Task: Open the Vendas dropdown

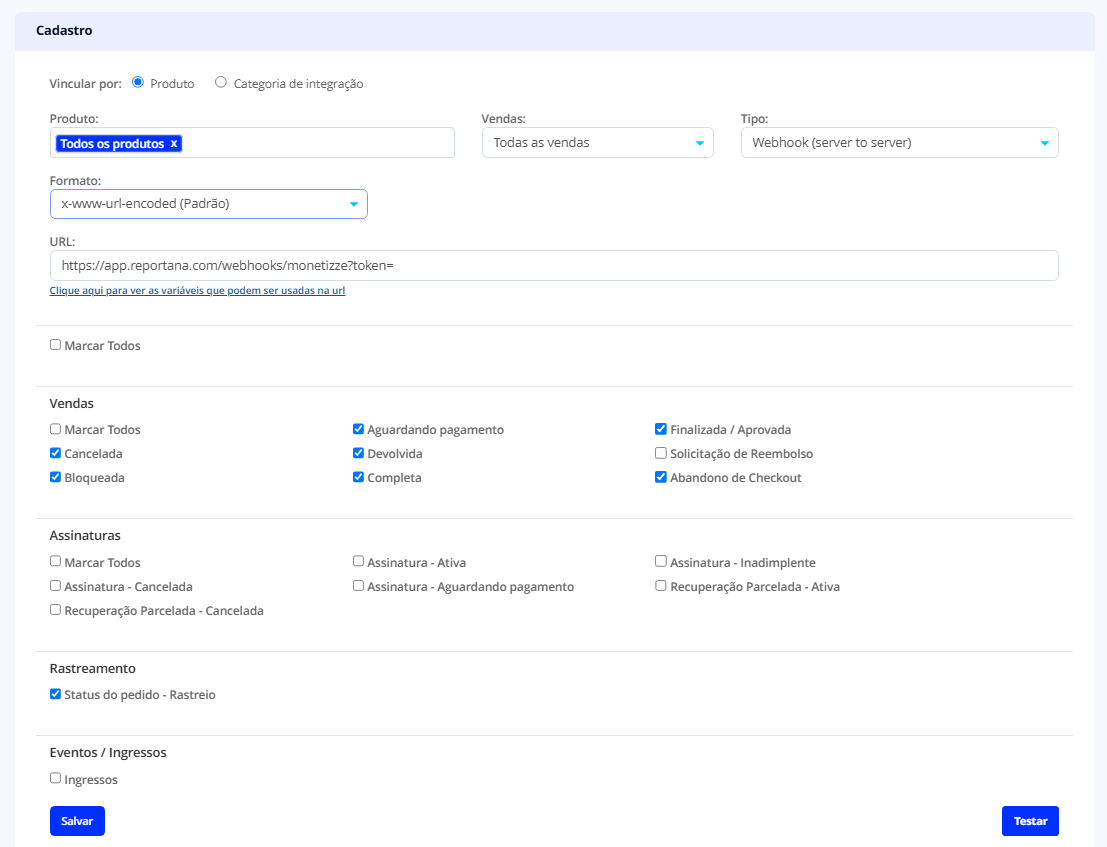Action: pos(597,143)
